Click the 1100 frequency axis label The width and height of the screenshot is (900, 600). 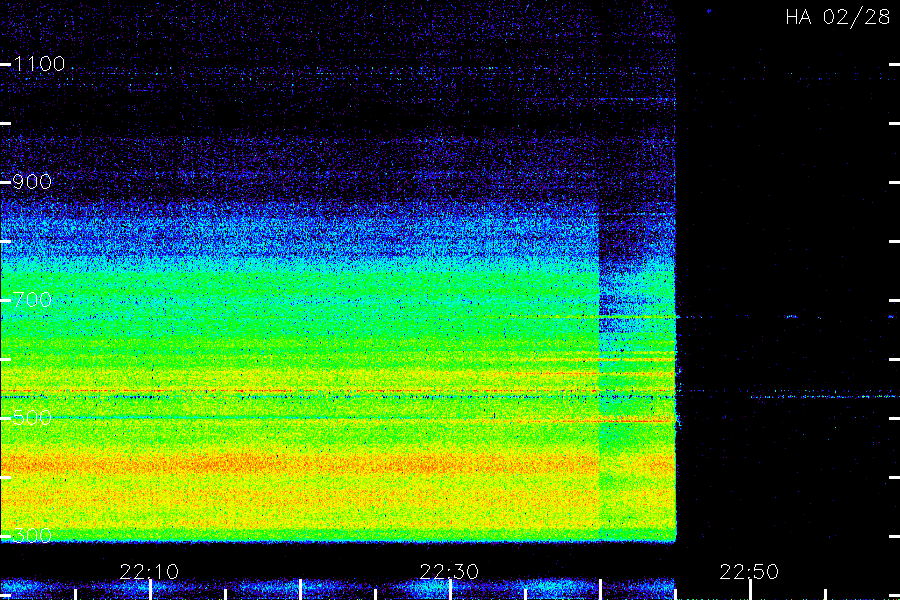pyautogui.click(x=39, y=64)
